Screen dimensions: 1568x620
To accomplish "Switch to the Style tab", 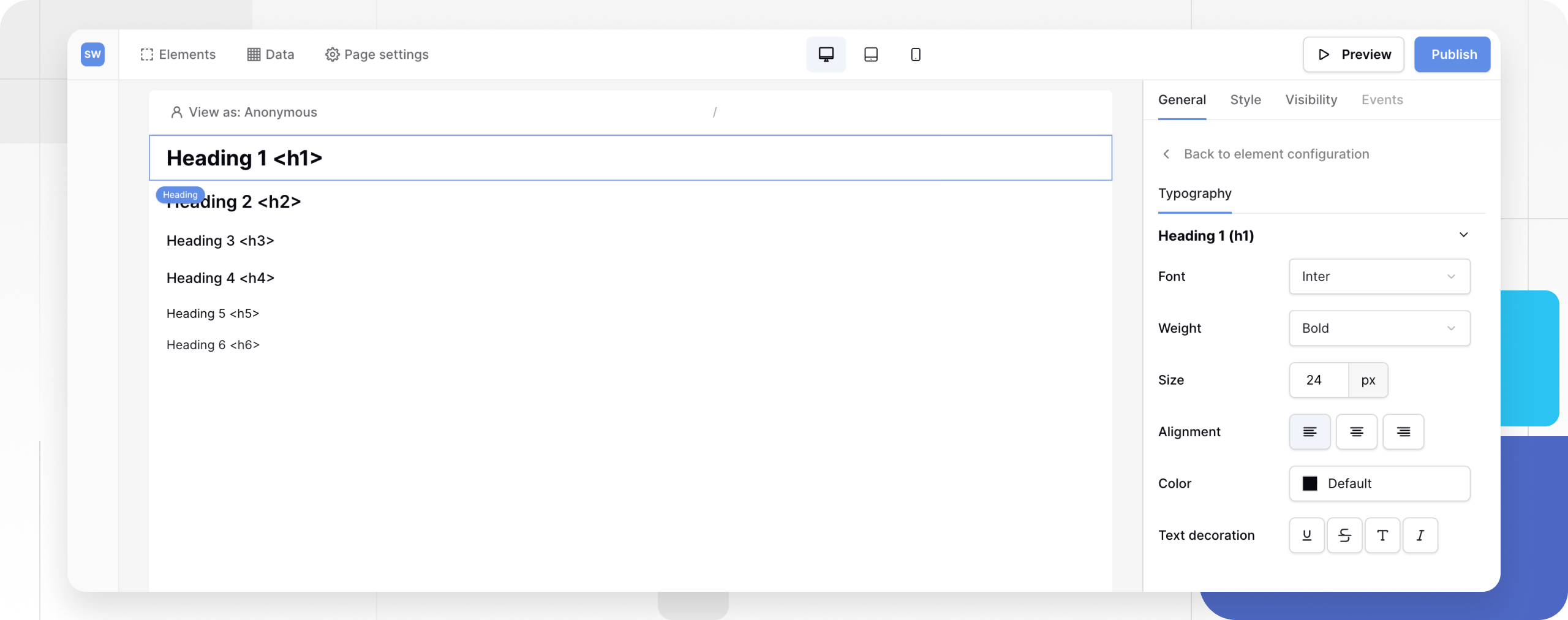I will 1245,99.
